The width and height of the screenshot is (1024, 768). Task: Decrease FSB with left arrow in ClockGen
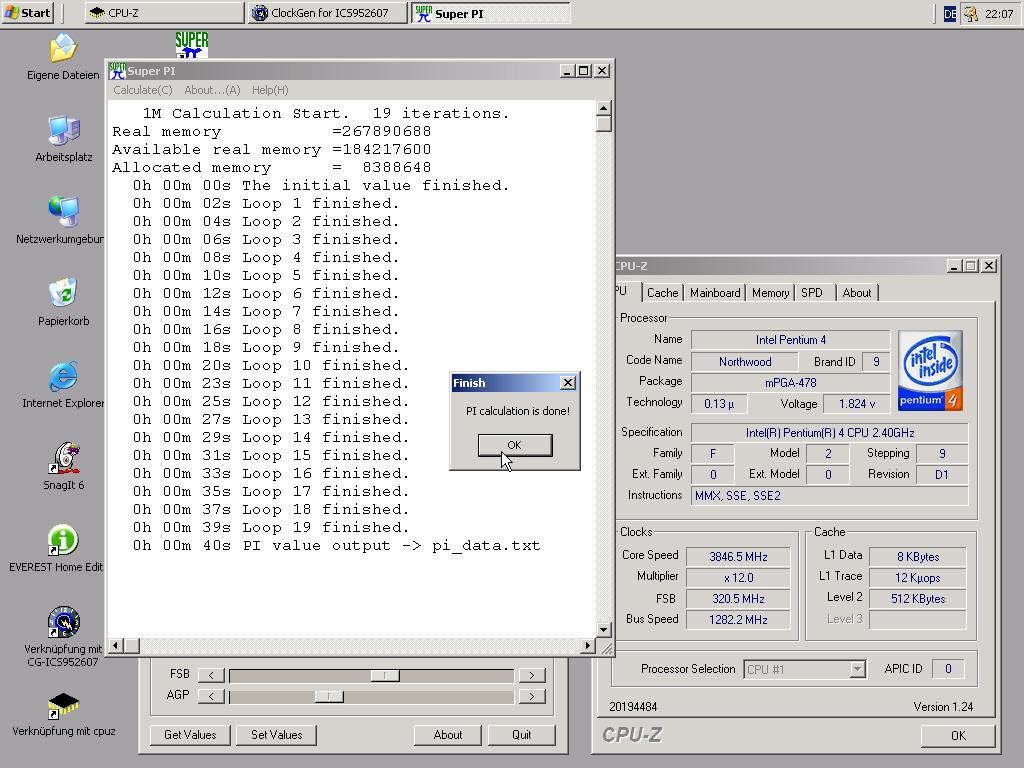coord(211,675)
